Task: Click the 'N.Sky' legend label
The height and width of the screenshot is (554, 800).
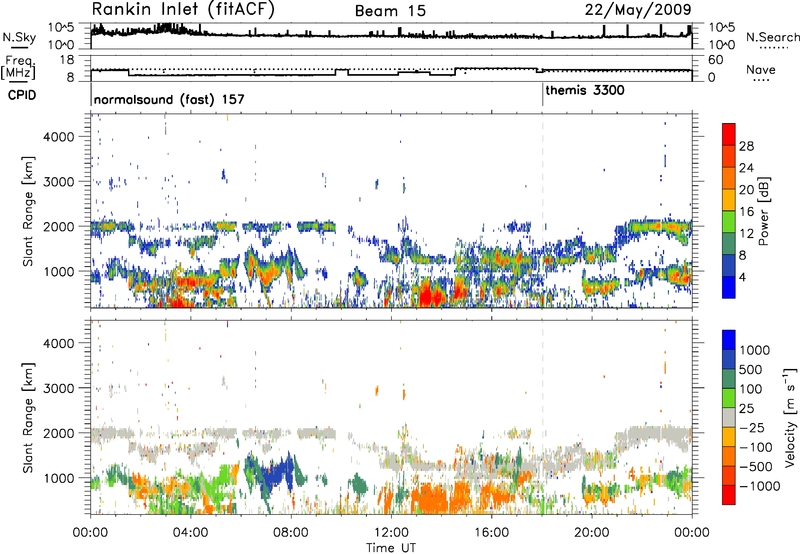Action: pyautogui.click(x=19, y=37)
